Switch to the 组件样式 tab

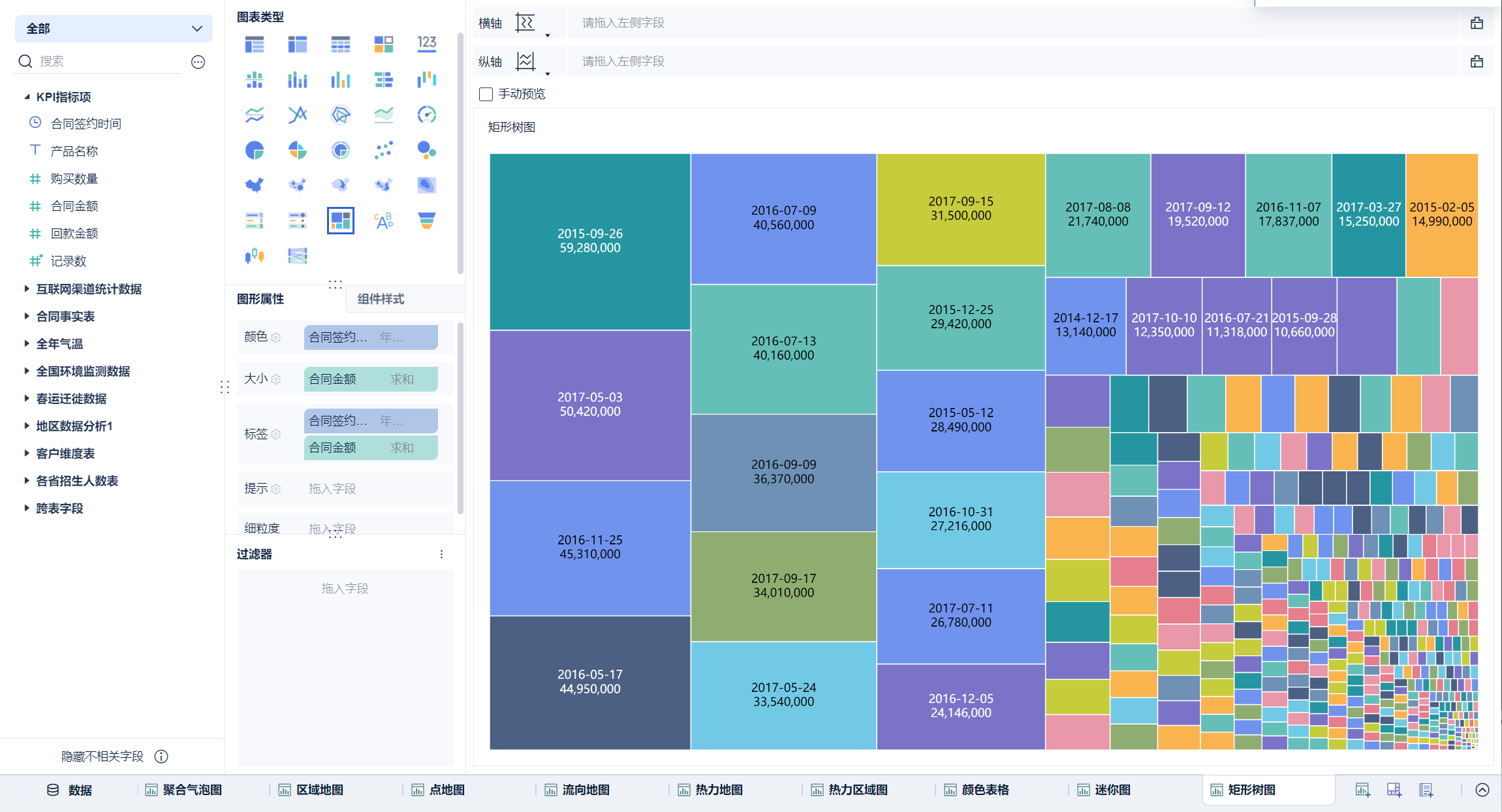click(381, 299)
